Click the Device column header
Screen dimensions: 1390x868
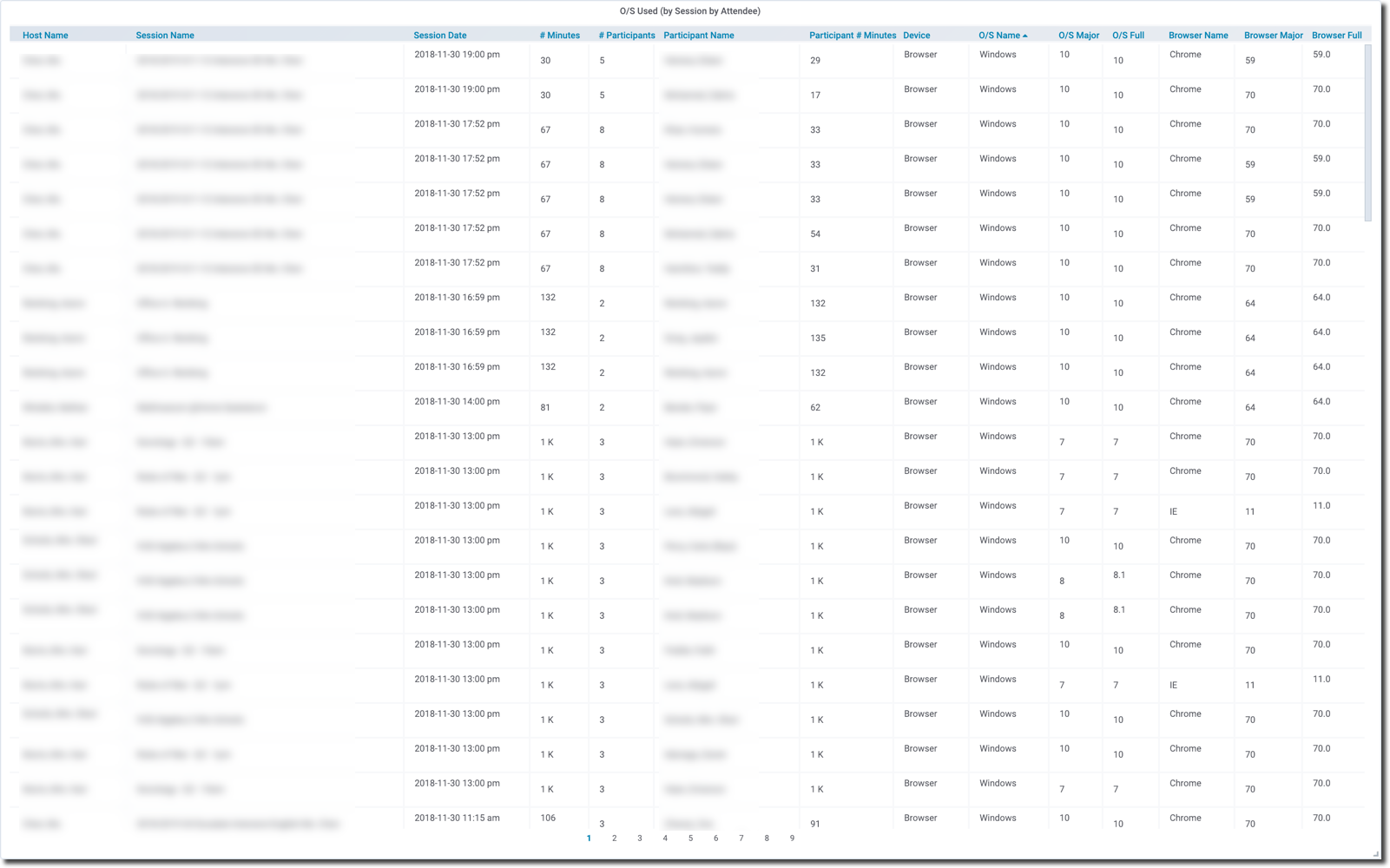(916, 36)
